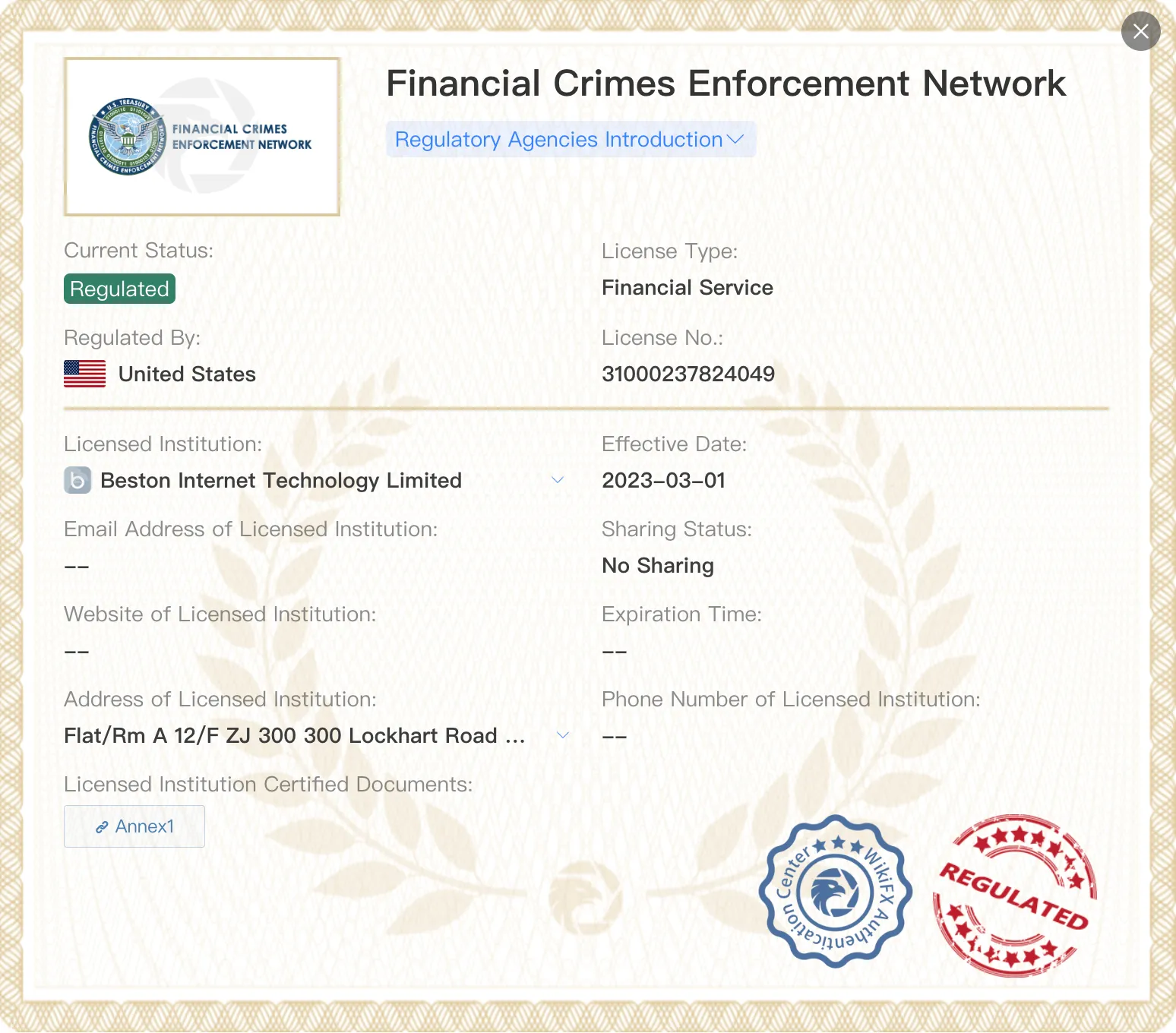1176x1033 pixels.
Task: Click the United States flag icon
Action: [x=85, y=374]
